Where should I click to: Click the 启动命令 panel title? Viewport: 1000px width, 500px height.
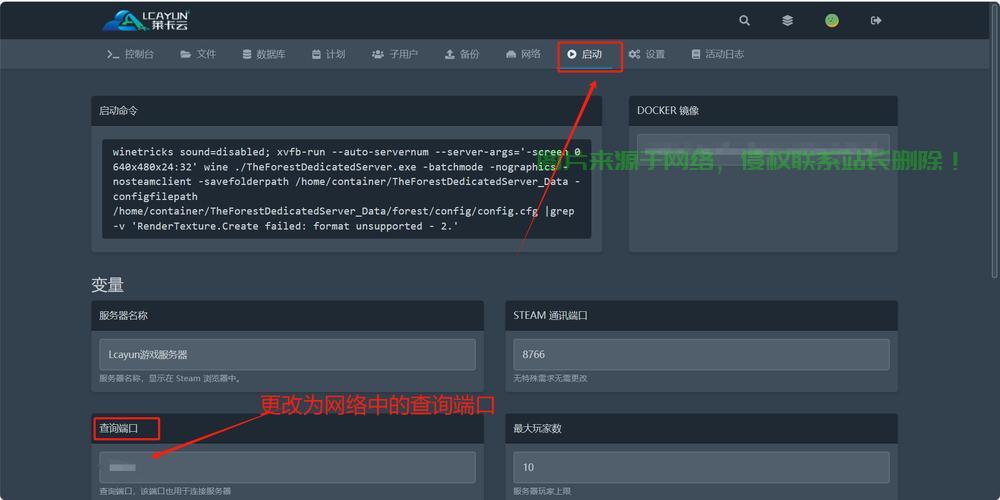[x=118, y=110]
